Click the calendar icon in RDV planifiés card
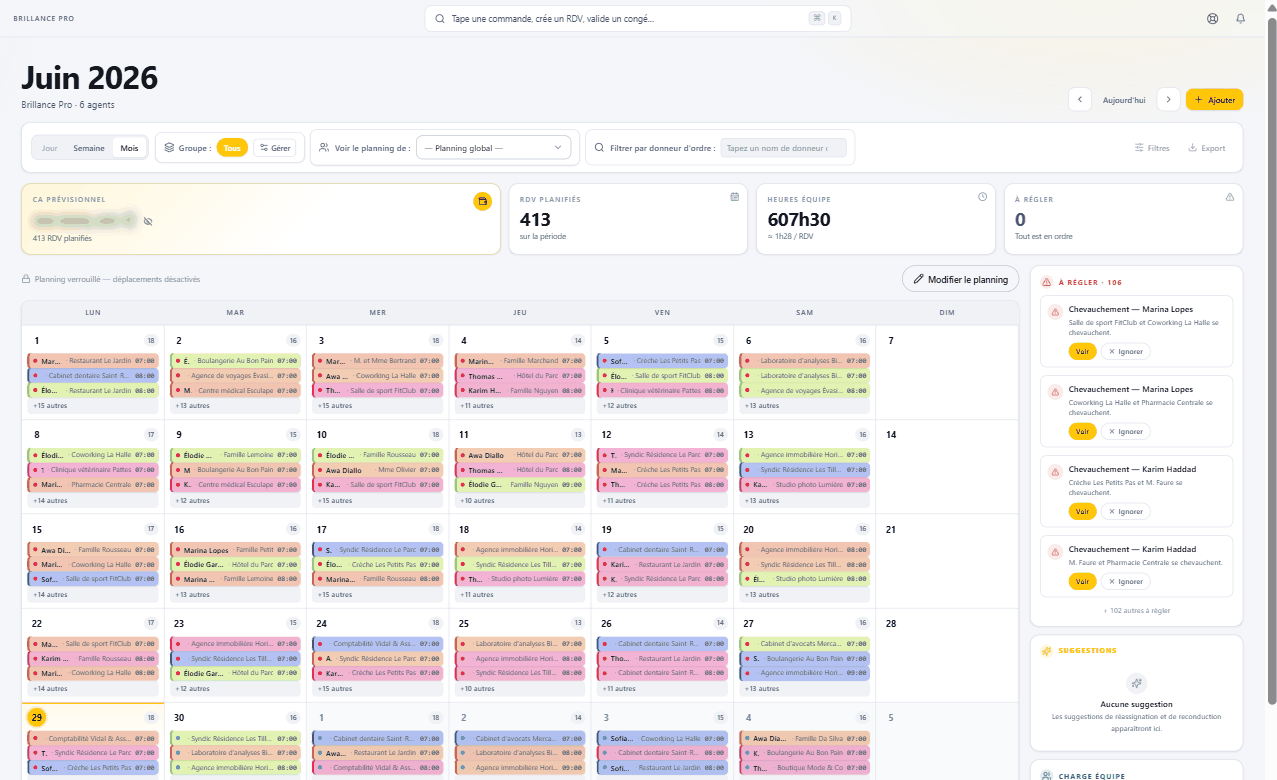Image resolution: width=1277 pixels, height=780 pixels. click(x=734, y=197)
